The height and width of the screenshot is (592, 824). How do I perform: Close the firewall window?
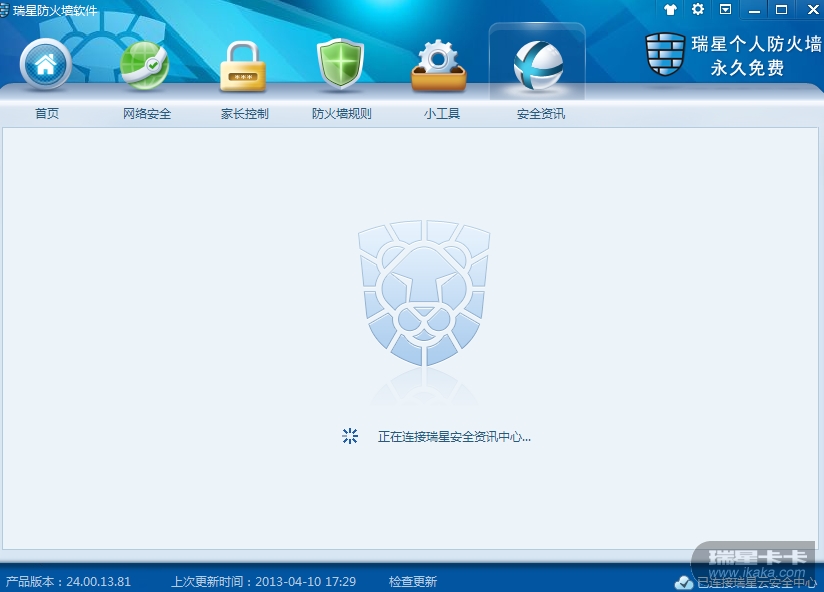click(812, 9)
